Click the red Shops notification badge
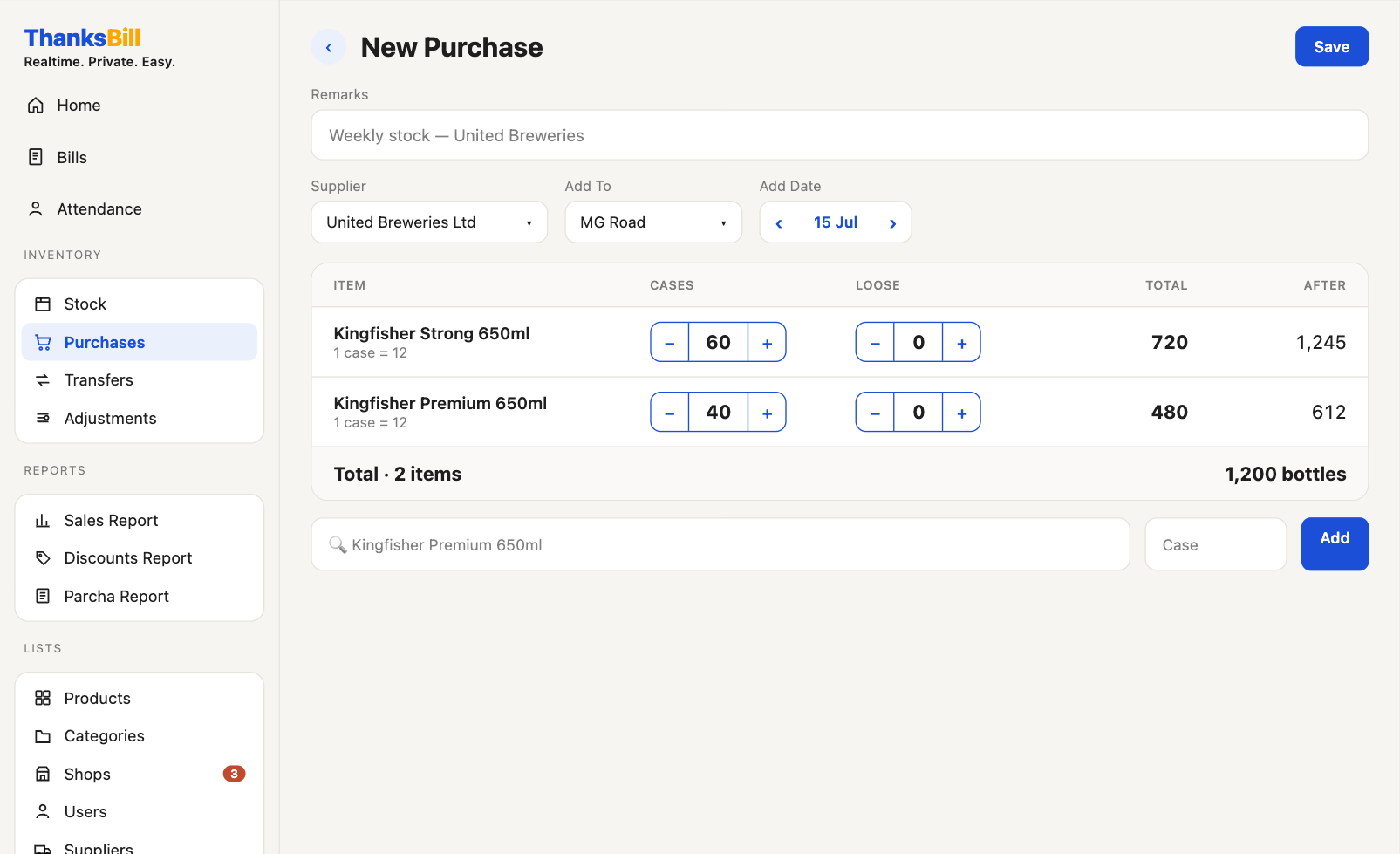1400x854 pixels. pyautogui.click(x=234, y=775)
